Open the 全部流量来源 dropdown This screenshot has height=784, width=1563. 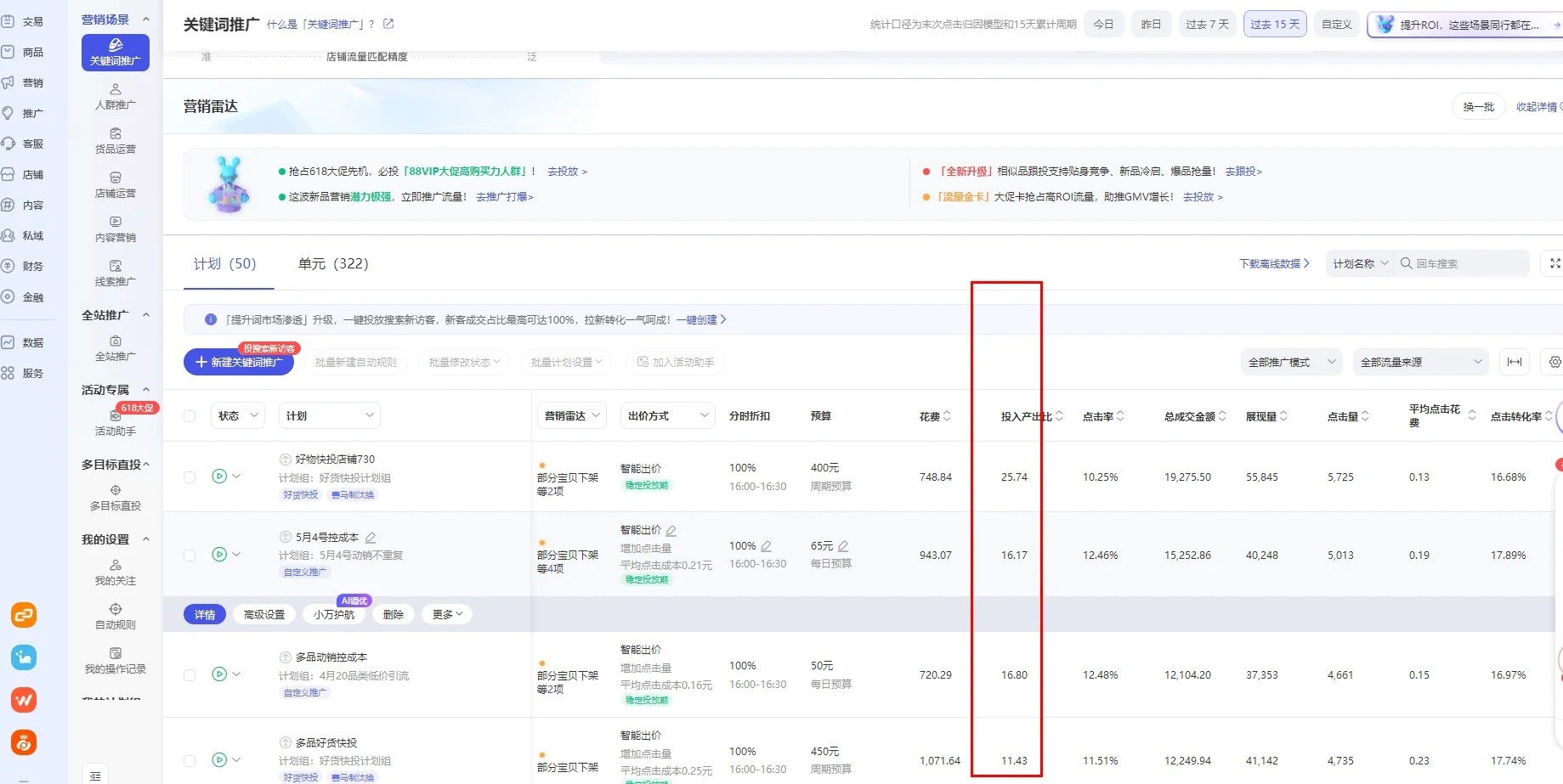[1421, 362]
